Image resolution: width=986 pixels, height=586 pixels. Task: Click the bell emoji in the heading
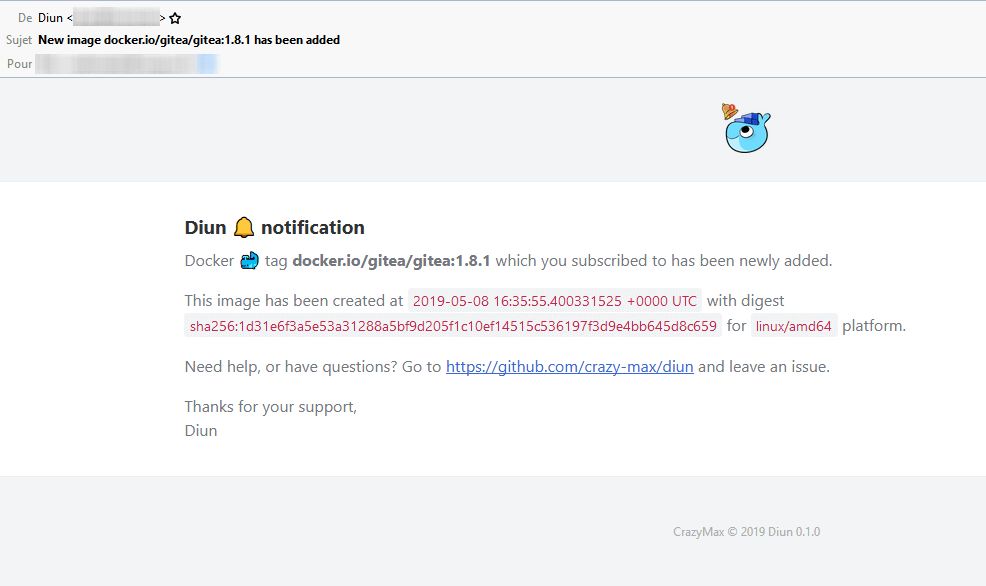point(244,228)
